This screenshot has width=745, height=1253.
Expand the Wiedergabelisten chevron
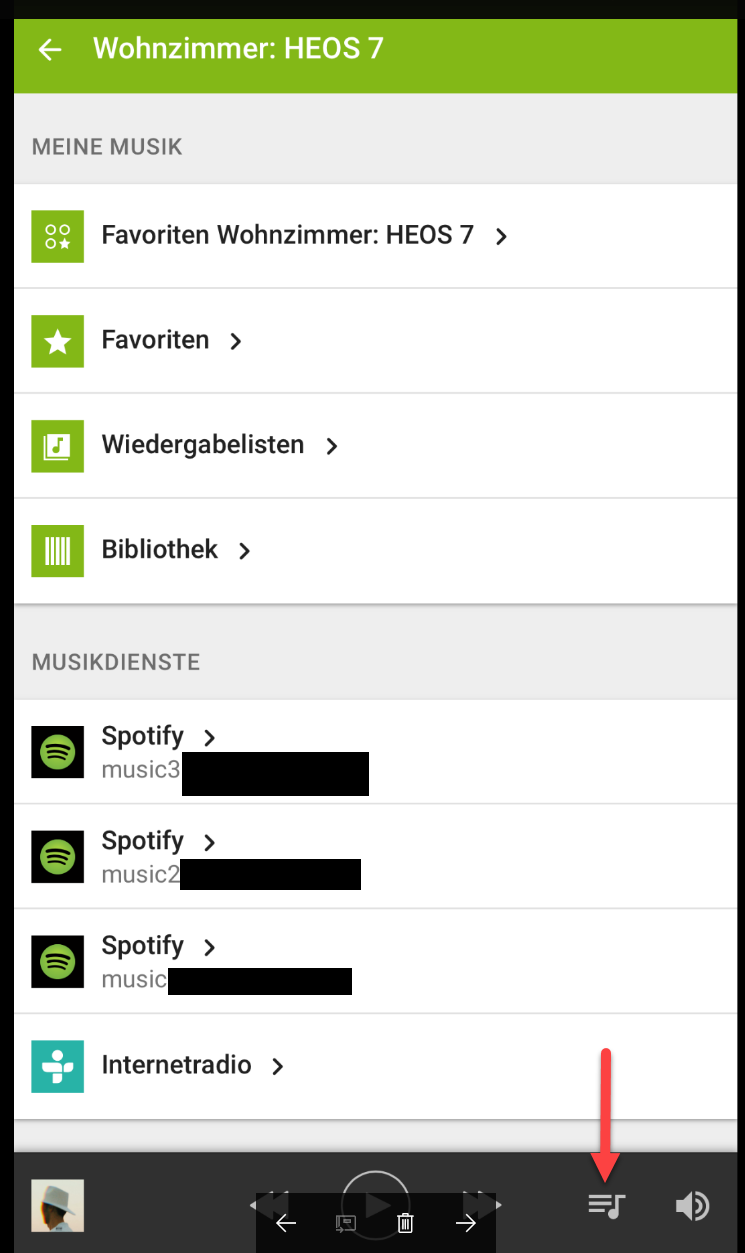[x=332, y=446]
